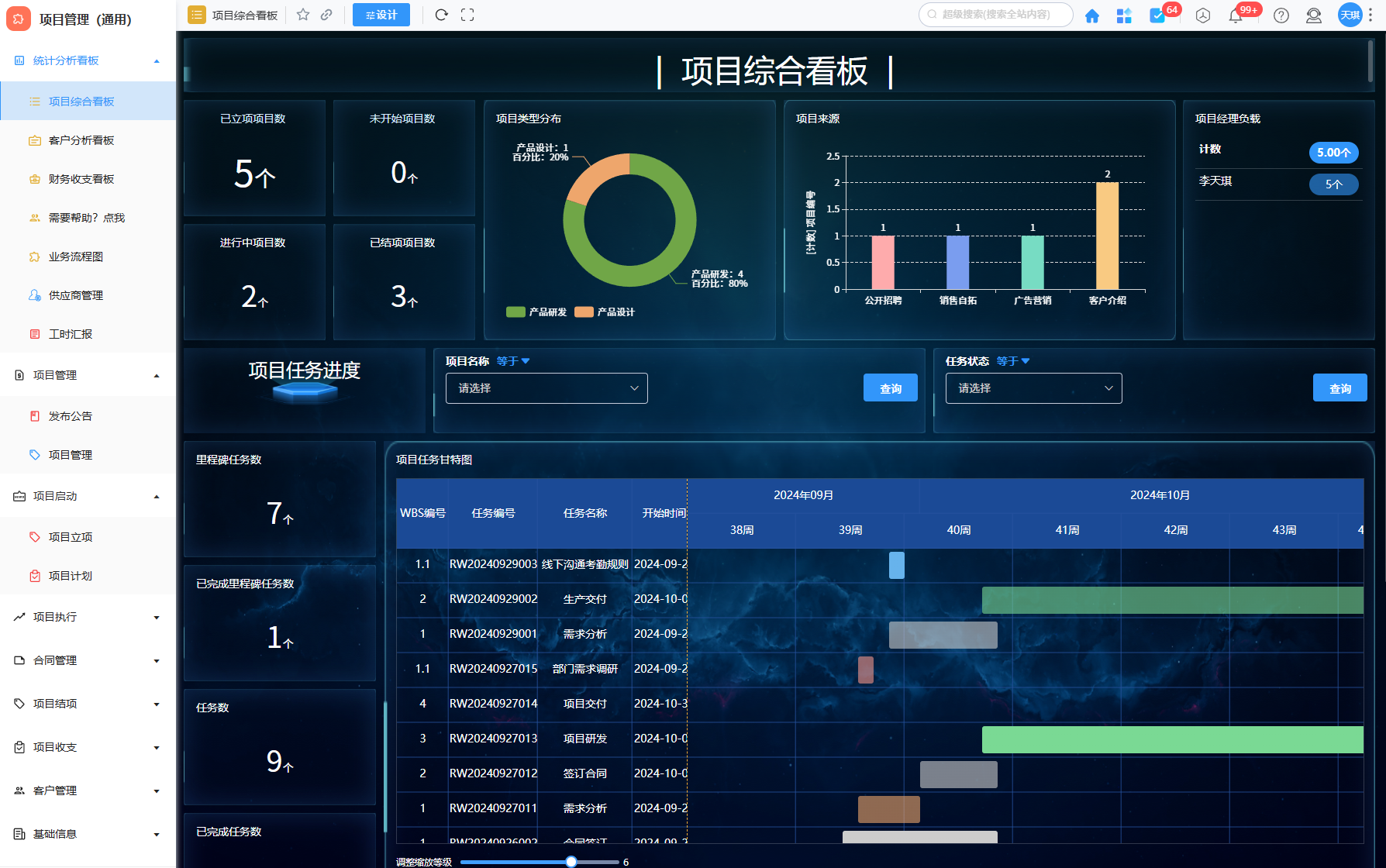The width and height of the screenshot is (1386, 868).
Task: Click 查询 button beside 项目名称 filter
Action: [x=890, y=388]
